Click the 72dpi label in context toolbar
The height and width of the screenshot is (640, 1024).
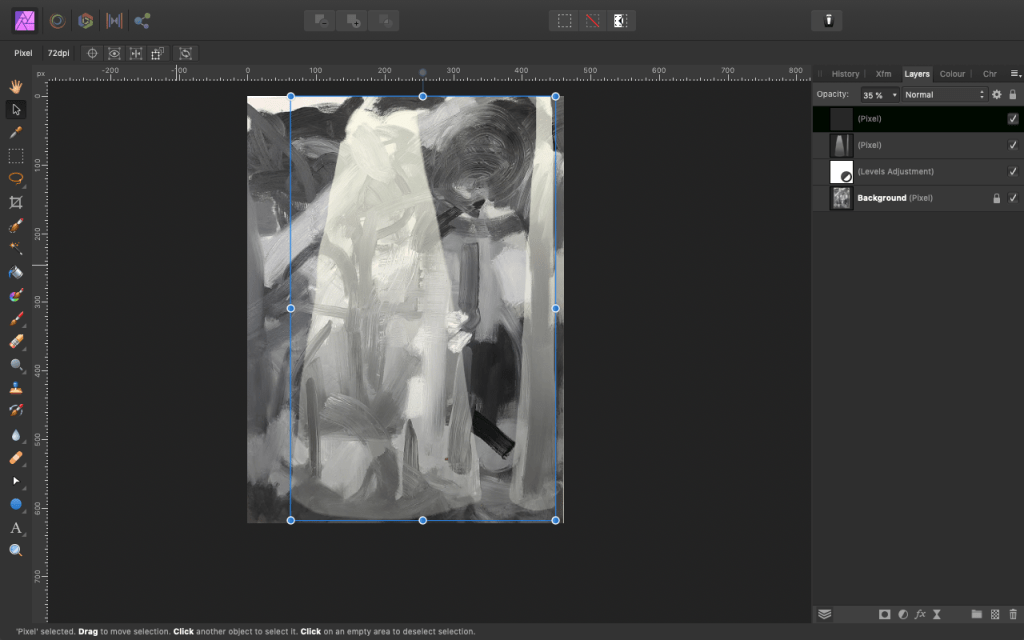coord(58,53)
